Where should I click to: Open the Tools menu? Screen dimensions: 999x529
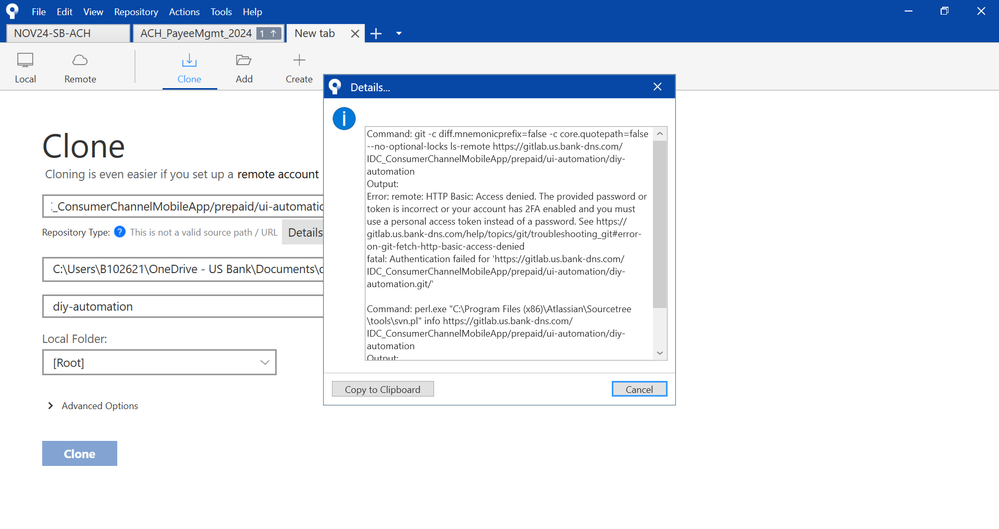pos(221,11)
